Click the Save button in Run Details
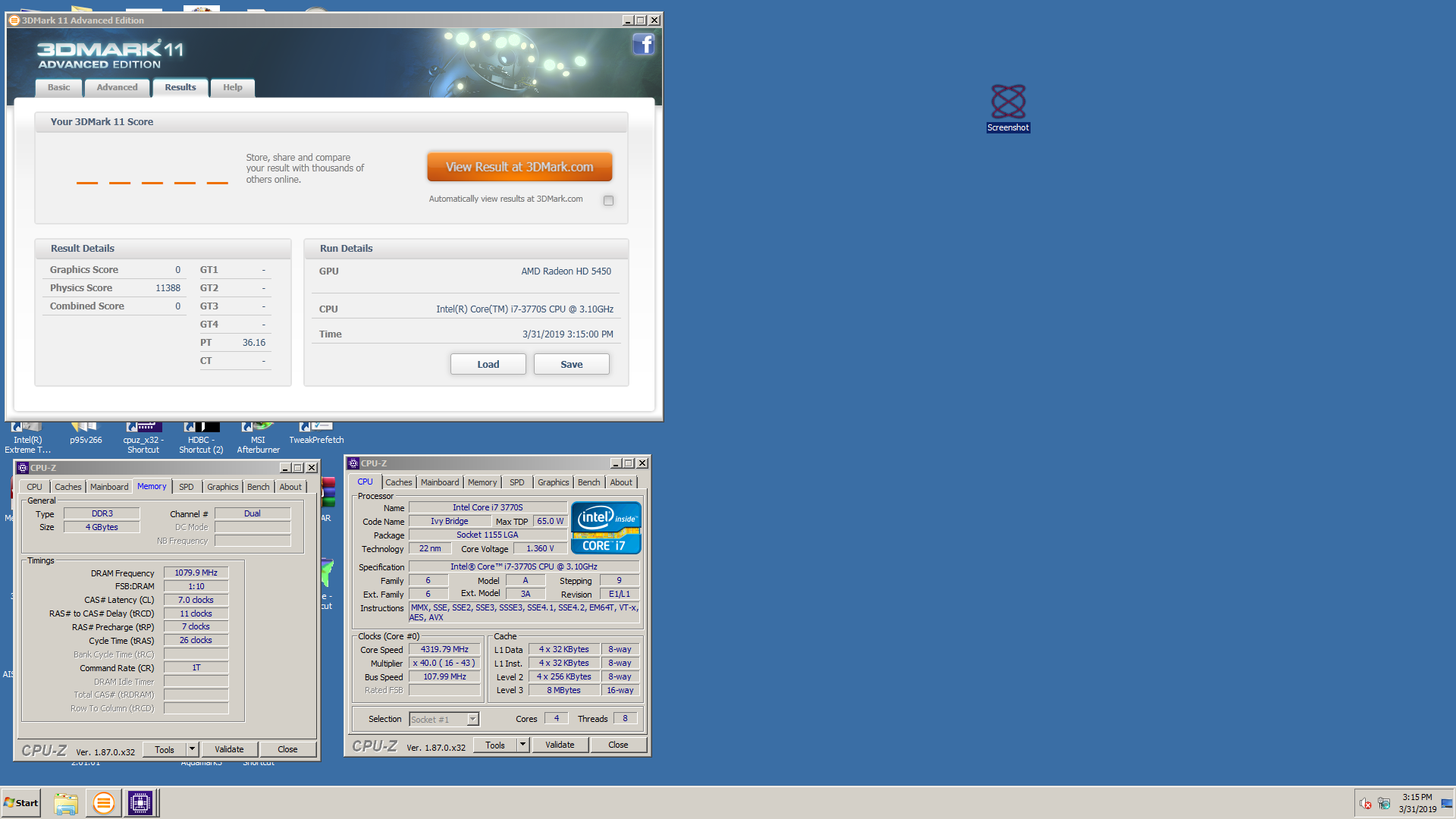This screenshot has height=819, width=1456. [x=572, y=364]
